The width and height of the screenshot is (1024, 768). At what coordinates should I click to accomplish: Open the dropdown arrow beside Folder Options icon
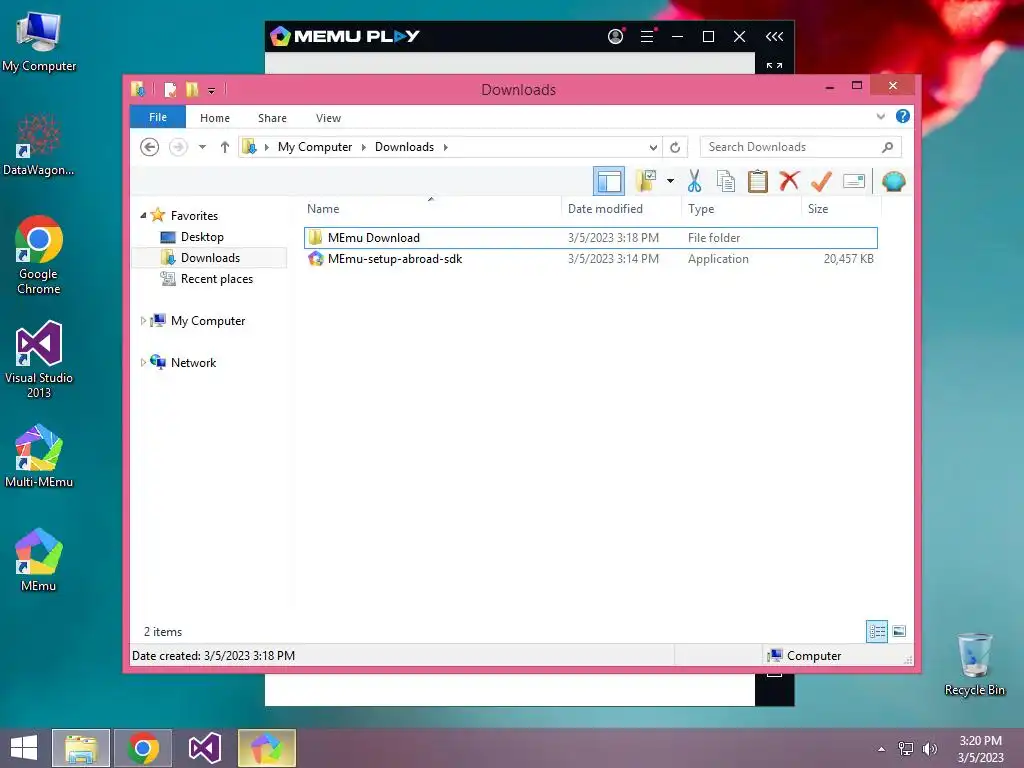pos(670,181)
